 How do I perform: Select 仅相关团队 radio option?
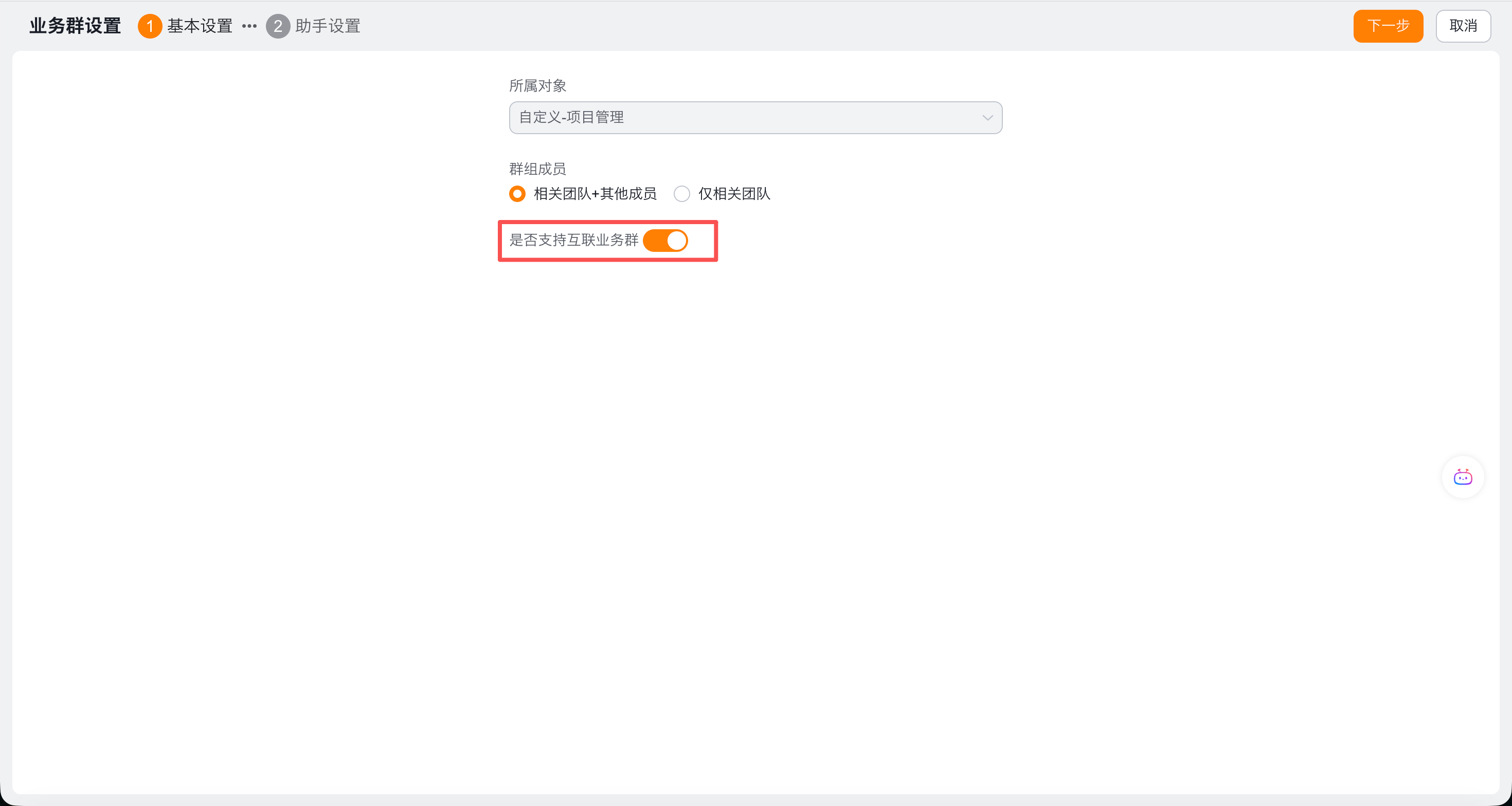pos(681,194)
